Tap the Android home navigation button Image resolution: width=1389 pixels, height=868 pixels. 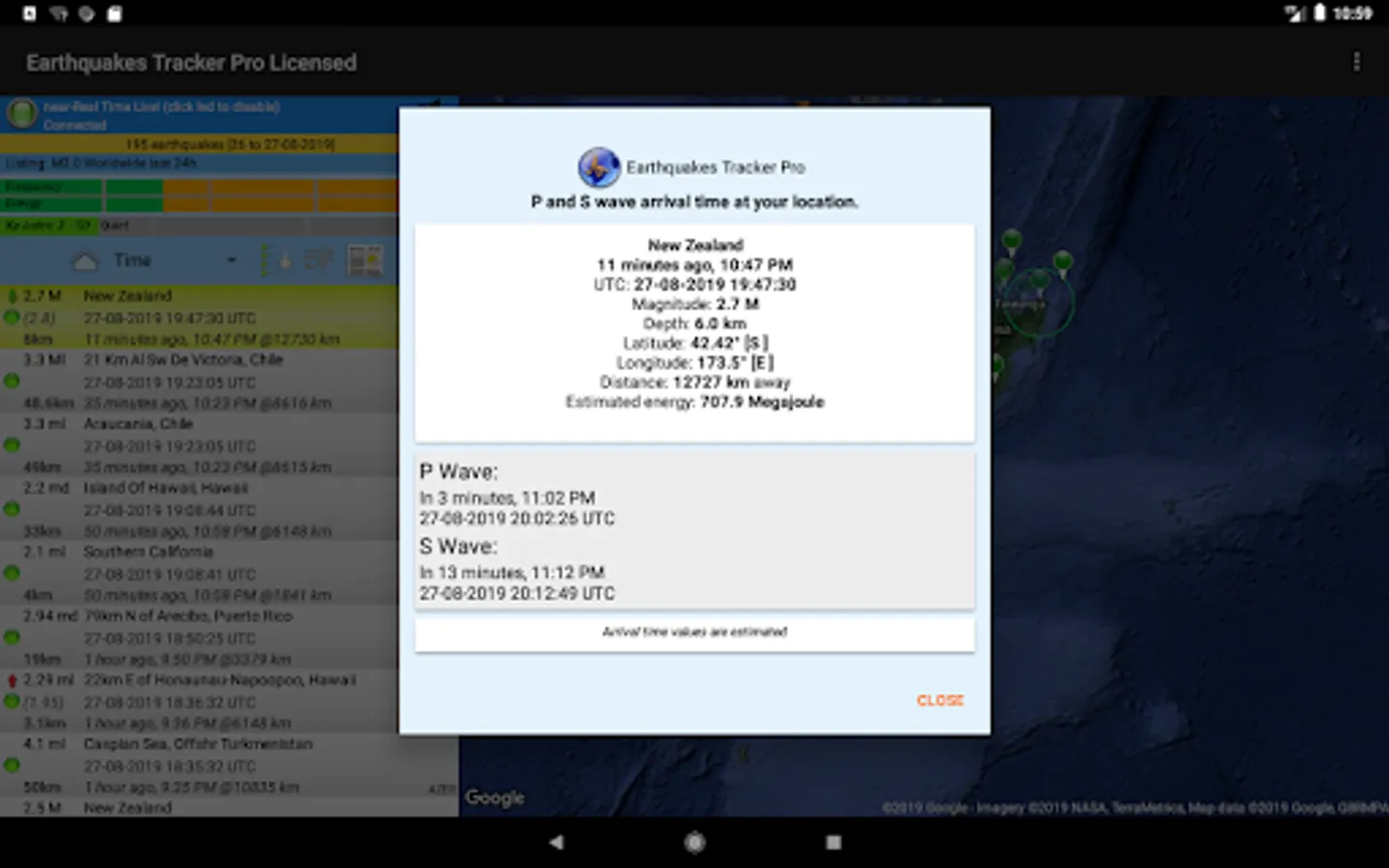[x=694, y=842]
